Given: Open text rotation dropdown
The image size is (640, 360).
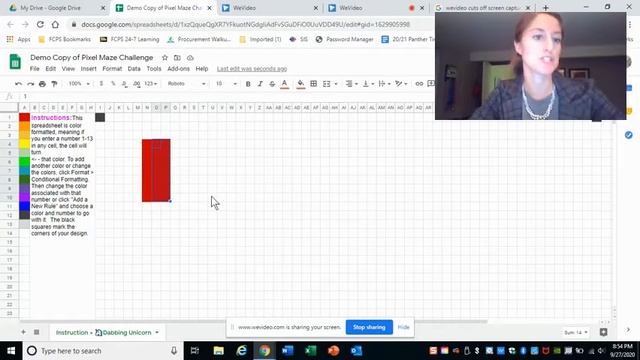Looking at the screenshot, I should (x=401, y=84).
